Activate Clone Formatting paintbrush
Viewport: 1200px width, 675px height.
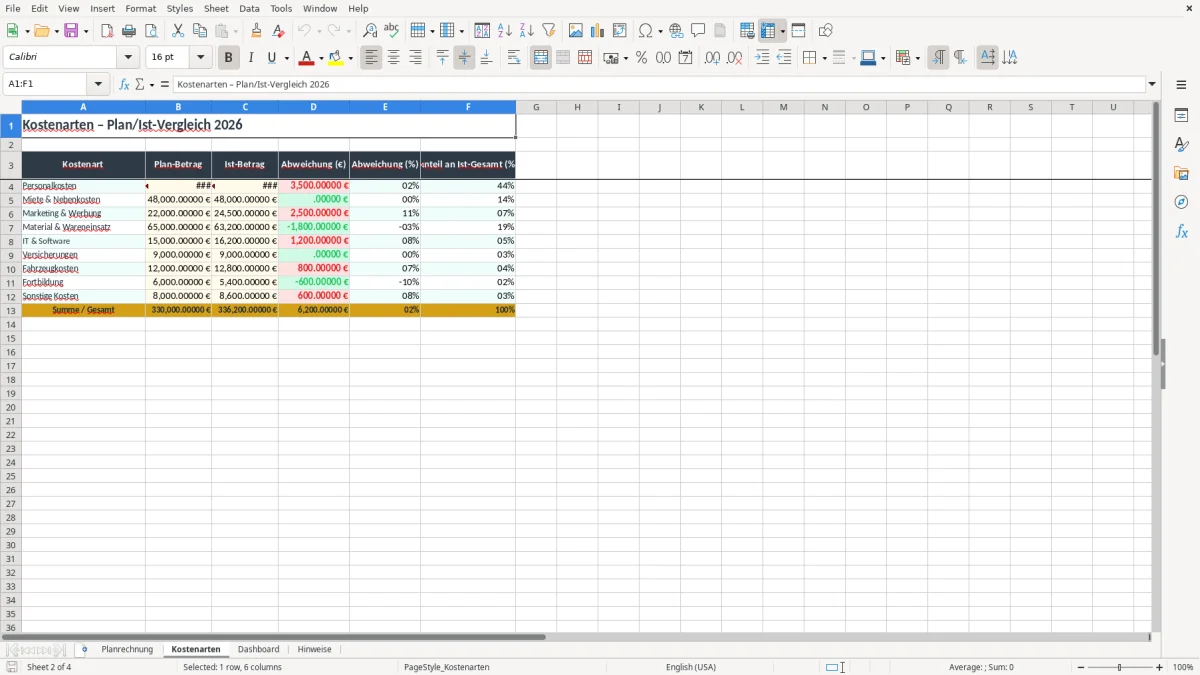(x=256, y=31)
